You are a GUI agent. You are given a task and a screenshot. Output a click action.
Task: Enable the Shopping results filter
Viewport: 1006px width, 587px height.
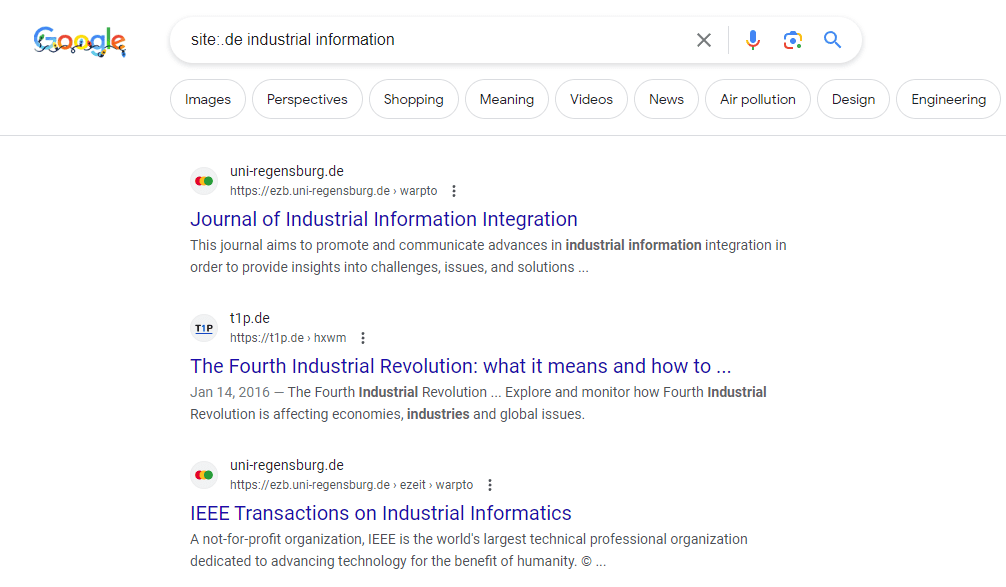(413, 99)
